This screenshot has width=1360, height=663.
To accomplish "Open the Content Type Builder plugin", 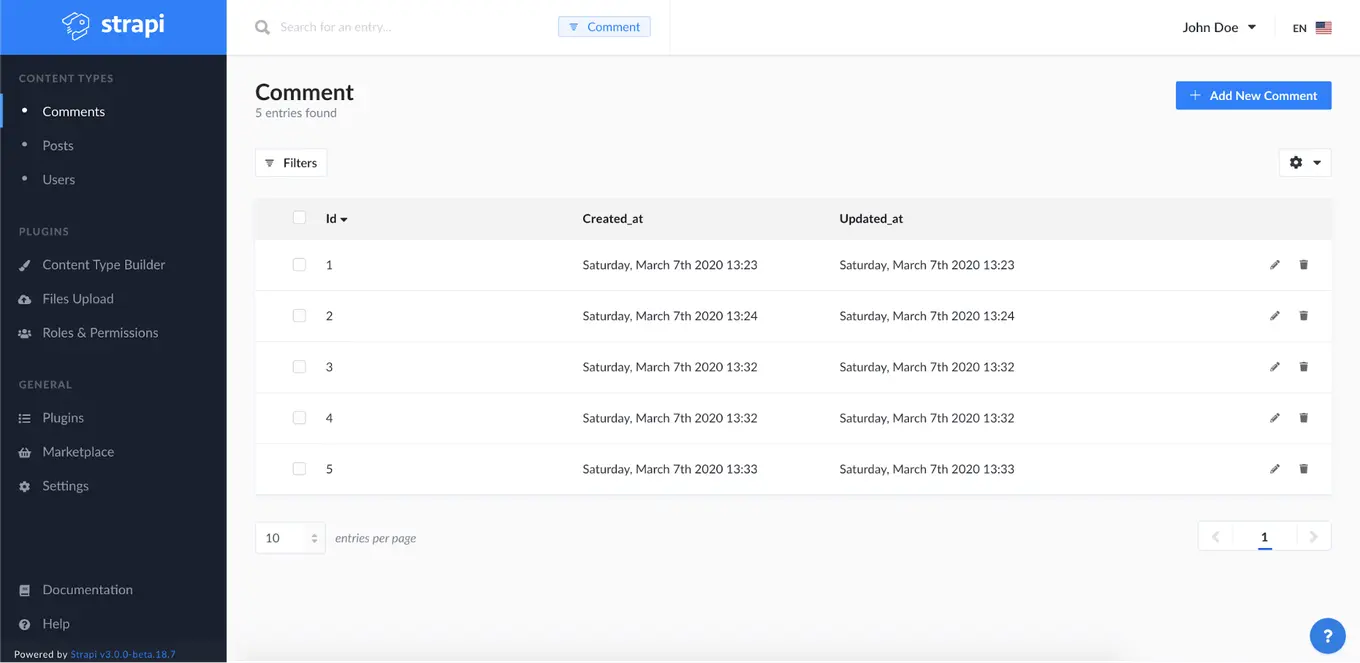I will point(103,264).
